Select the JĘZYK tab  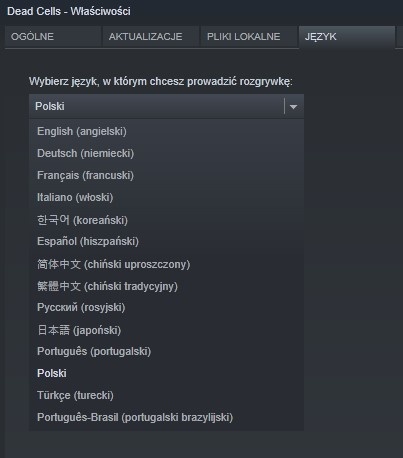[x=347, y=37]
